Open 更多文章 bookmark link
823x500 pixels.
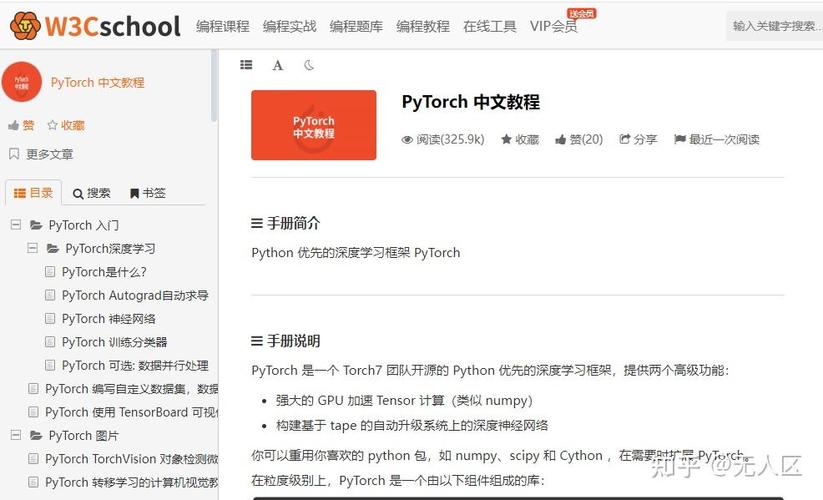point(41,154)
